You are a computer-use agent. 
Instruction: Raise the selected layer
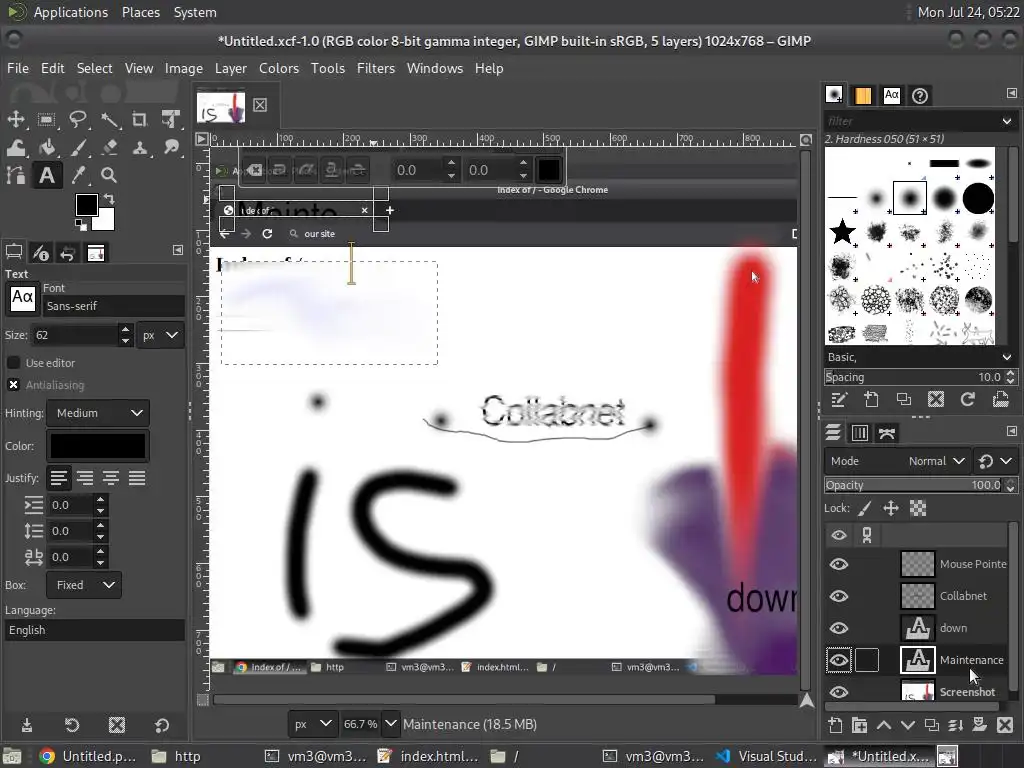884,725
